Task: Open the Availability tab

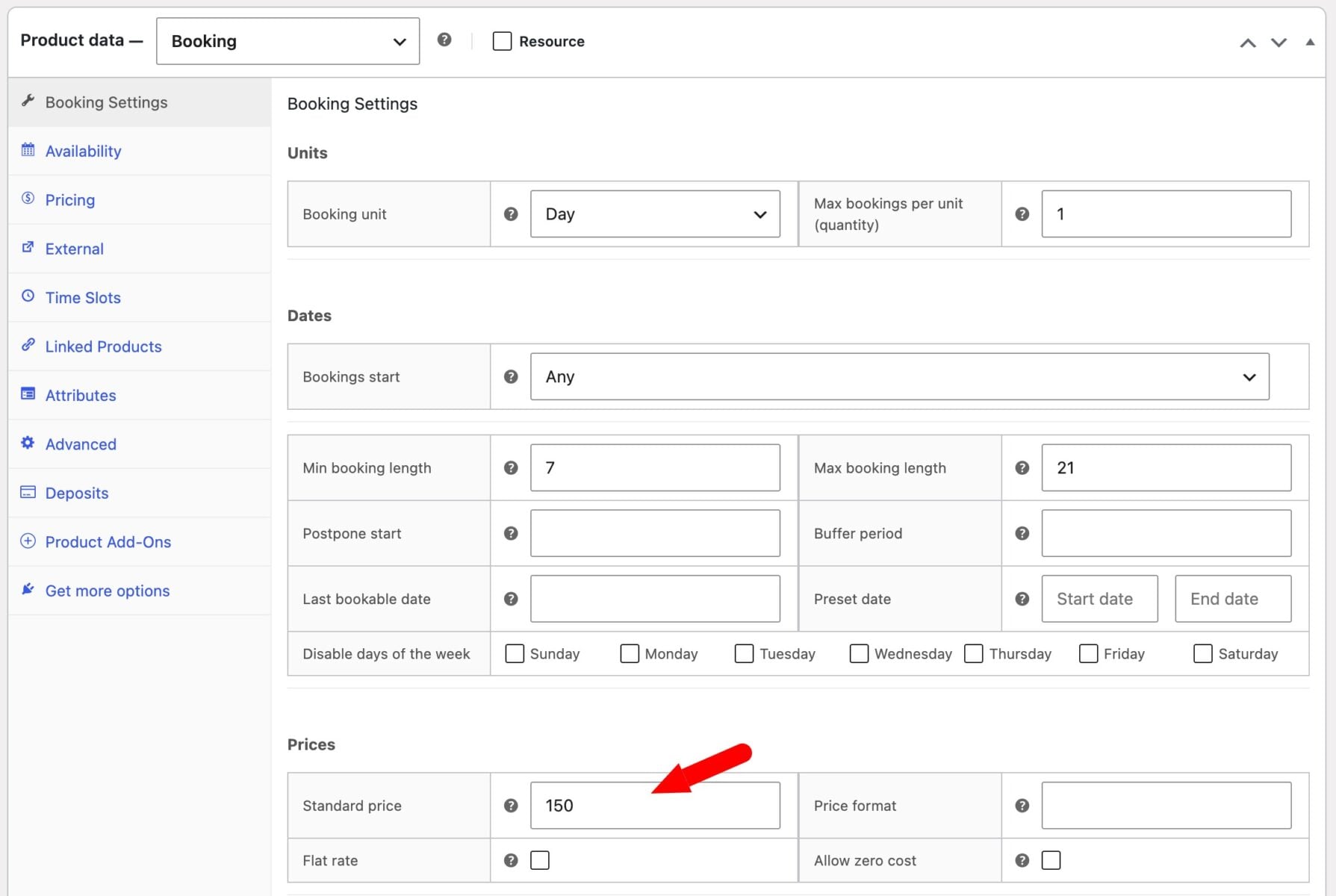Action: [x=139, y=151]
